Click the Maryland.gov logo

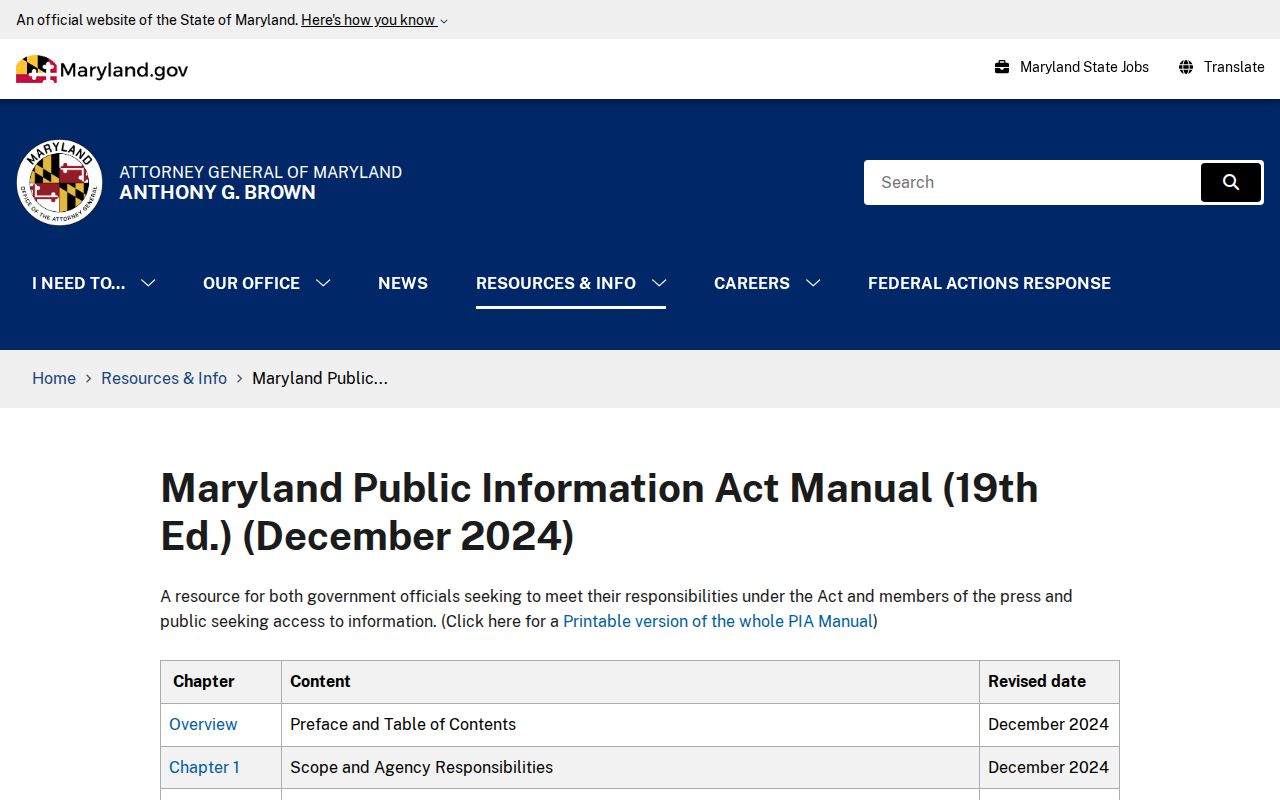coord(102,69)
